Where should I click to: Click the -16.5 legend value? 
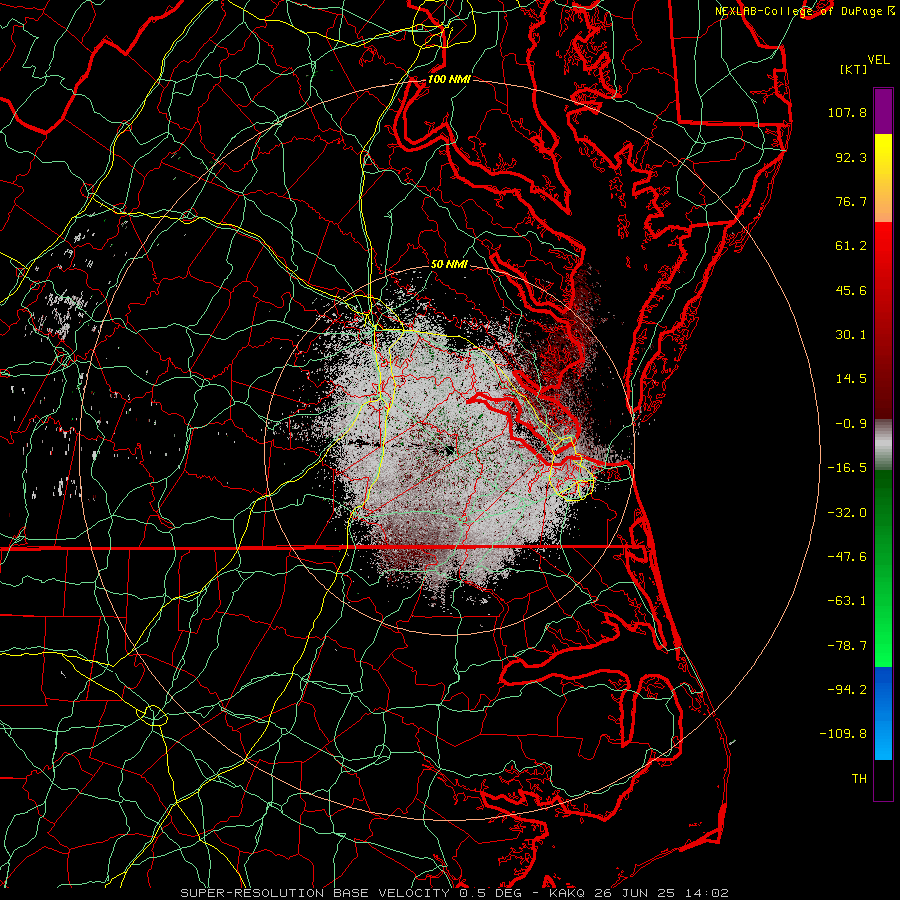coord(847,468)
